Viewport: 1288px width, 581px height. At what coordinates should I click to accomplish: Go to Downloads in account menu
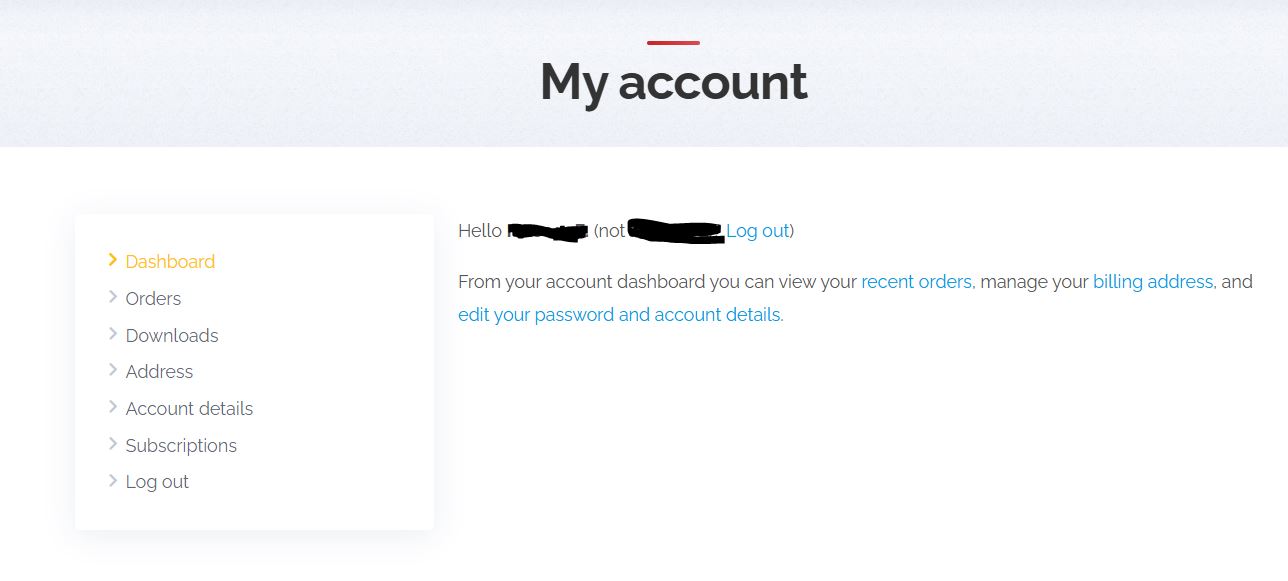point(172,335)
